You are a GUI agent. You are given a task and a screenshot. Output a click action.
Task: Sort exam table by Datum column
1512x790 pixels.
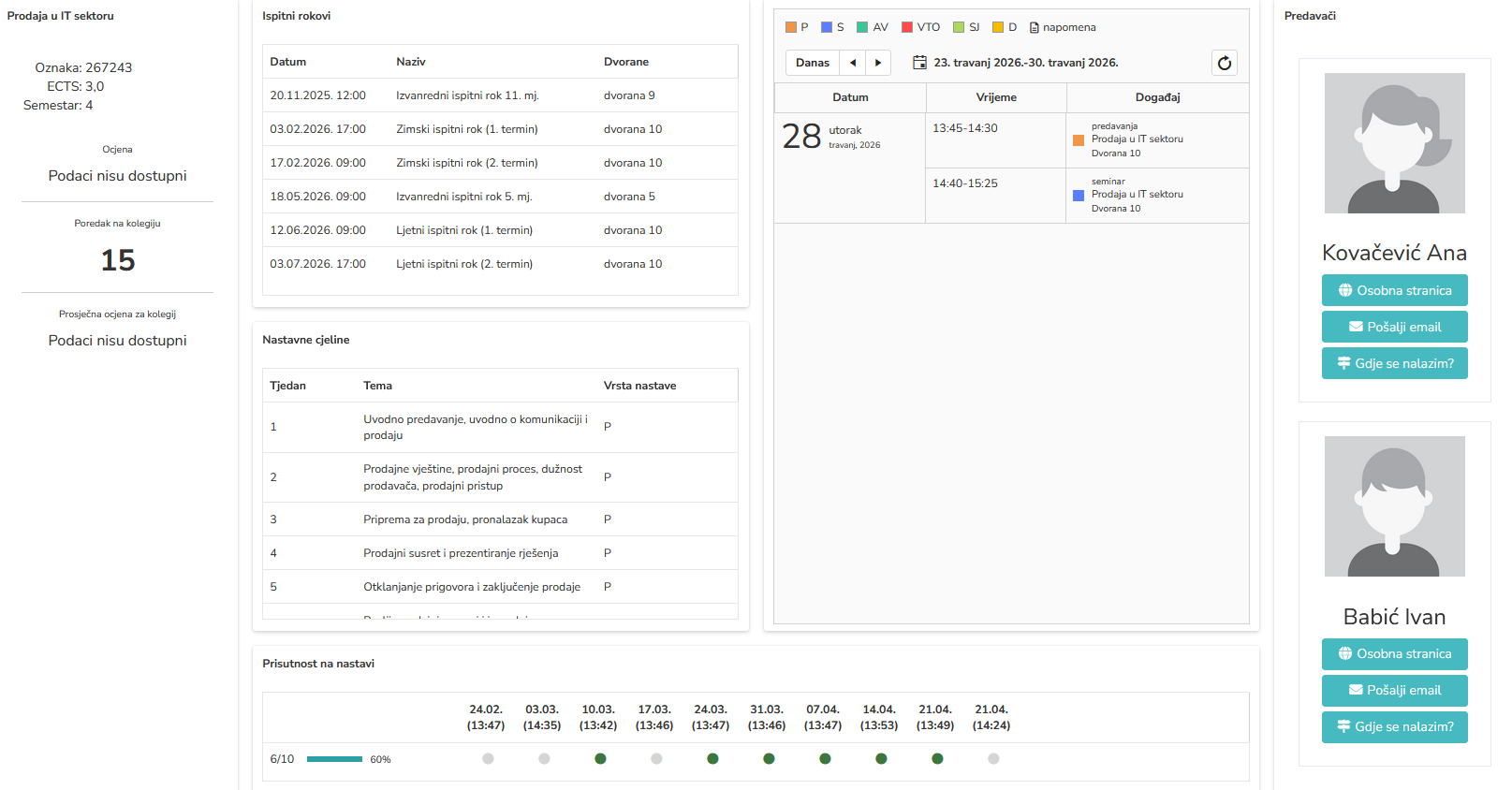[x=288, y=62]
